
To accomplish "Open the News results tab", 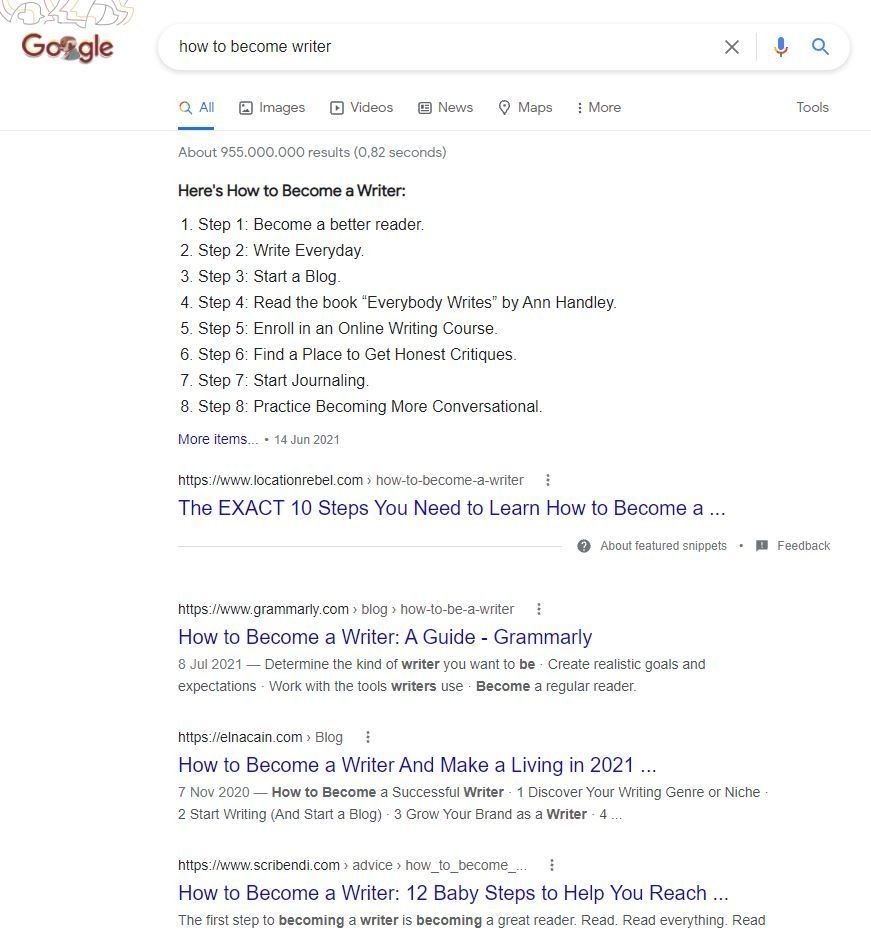I will pos(446,108).
